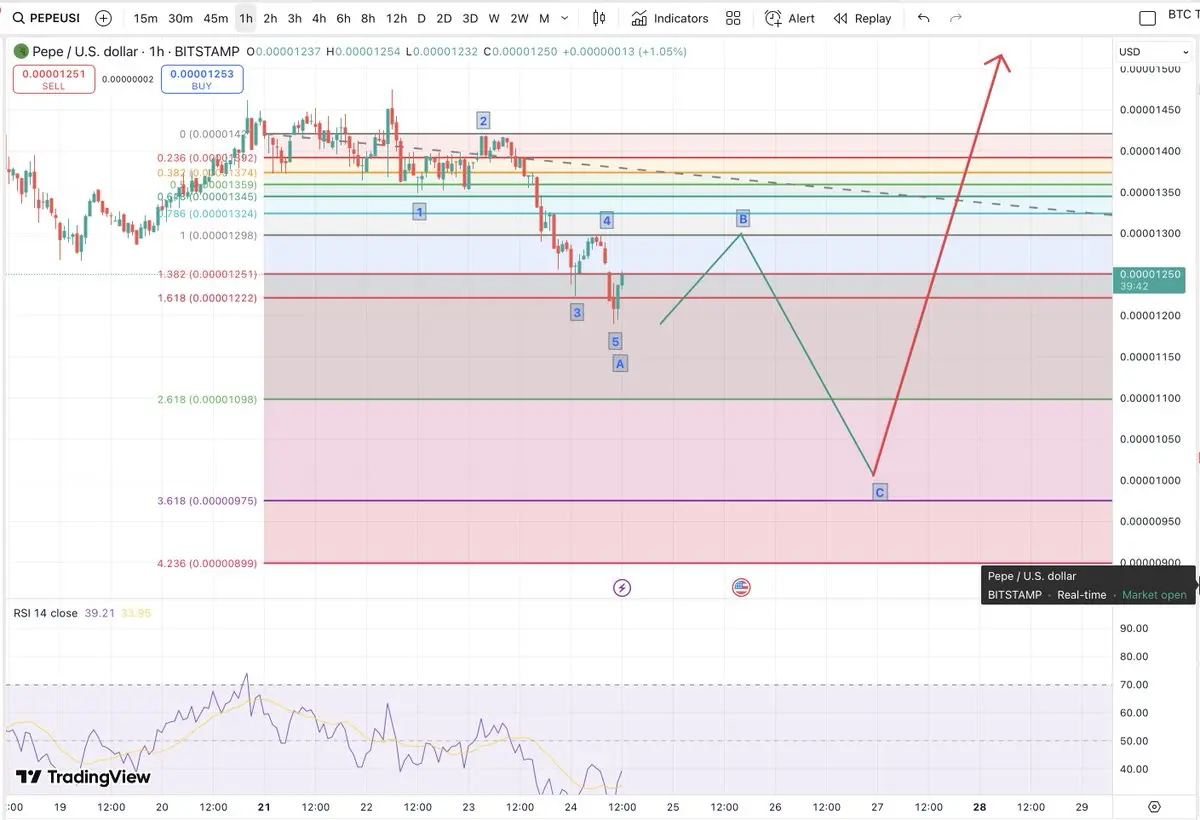The image size is (1200, 820).
Task: Select the wave label 5 marker
Action: pyautogui.click(x=616, y=342)
